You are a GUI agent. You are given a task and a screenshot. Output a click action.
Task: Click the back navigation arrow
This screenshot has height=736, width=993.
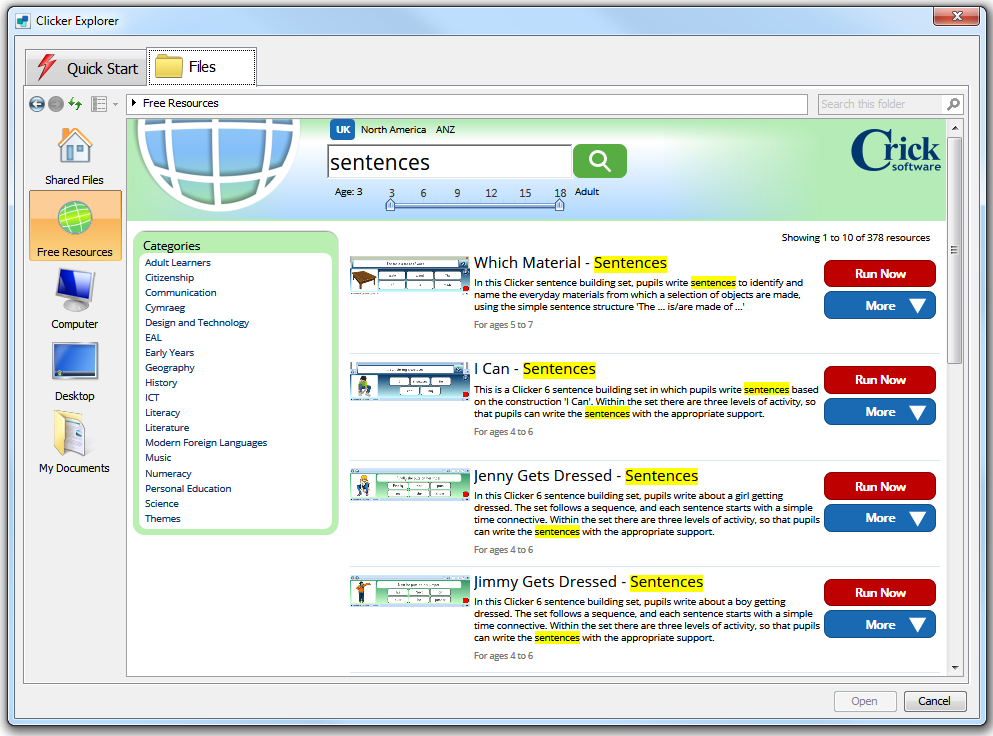click(36, 103)
